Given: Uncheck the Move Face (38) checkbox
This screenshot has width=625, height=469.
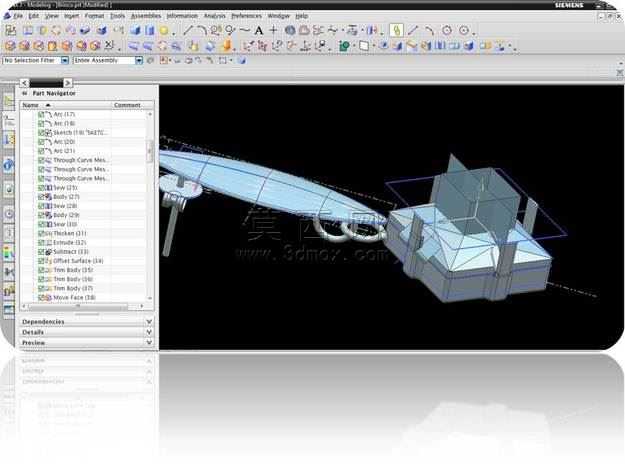Looking at the screenshot, I should click(x=41, y=297).
